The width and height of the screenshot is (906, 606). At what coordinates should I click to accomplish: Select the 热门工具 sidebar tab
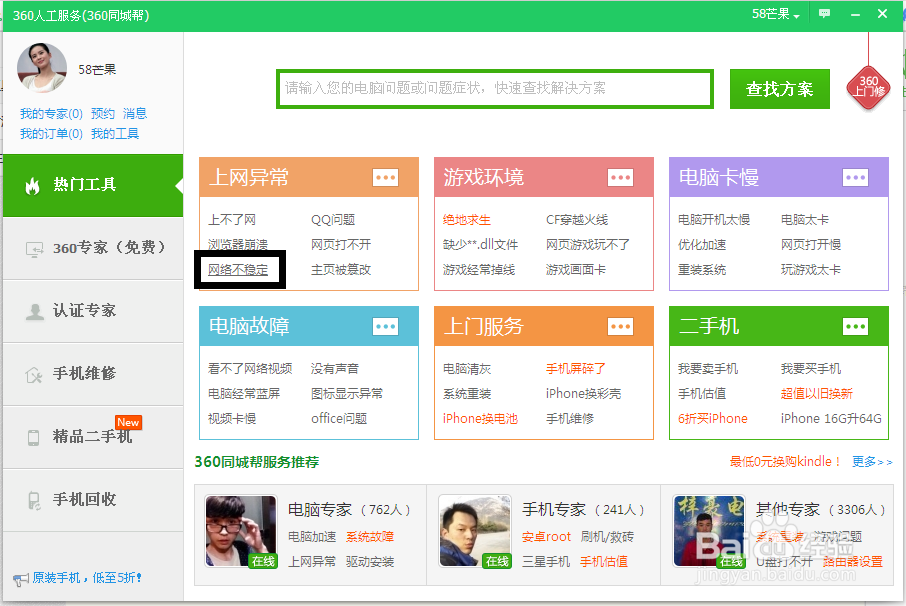pos(93,185)
